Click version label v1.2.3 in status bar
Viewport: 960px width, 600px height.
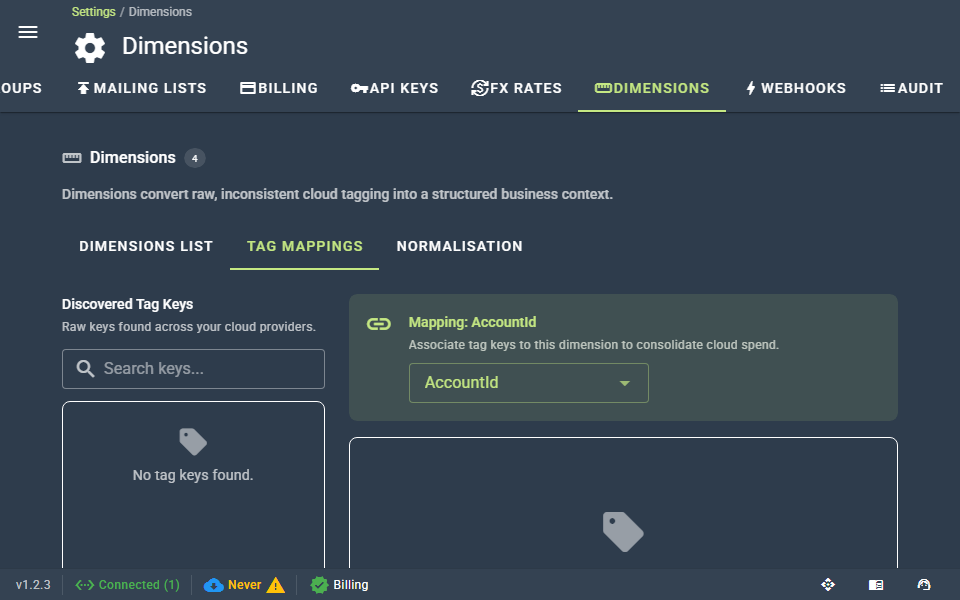tap(33, 585)
